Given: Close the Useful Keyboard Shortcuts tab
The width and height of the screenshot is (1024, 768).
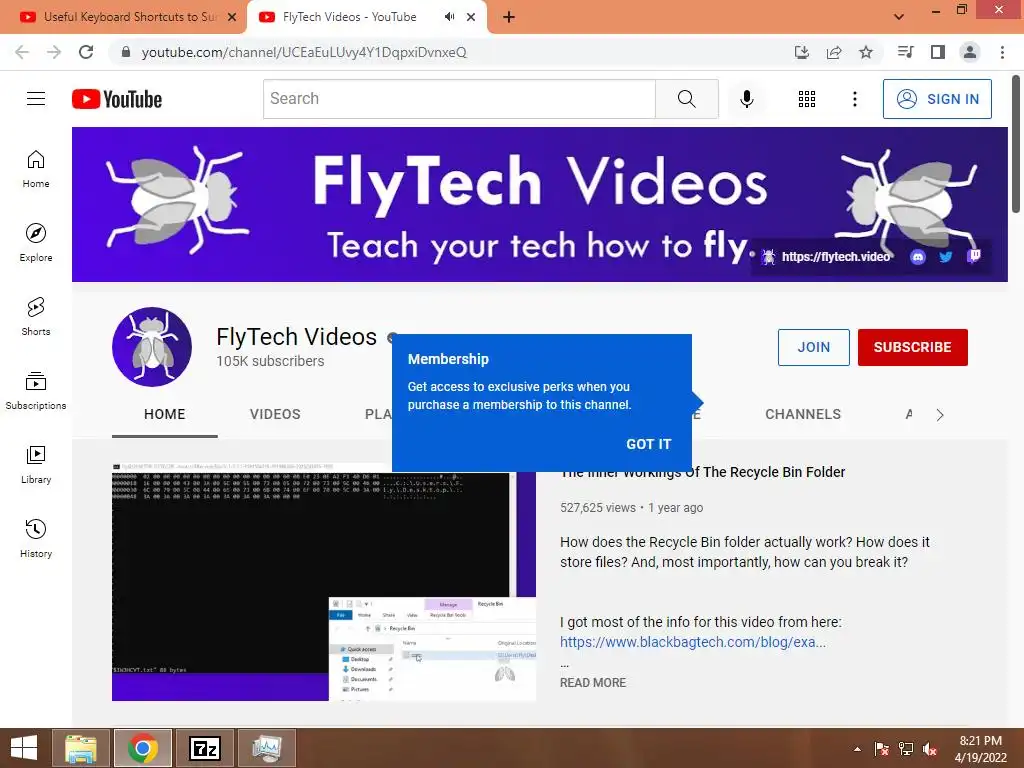Looking at the screenshot, I should tap(232, 18).
